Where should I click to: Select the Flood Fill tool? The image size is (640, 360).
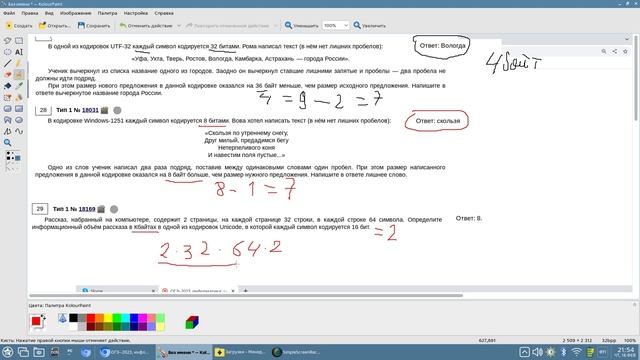point(7,86)
